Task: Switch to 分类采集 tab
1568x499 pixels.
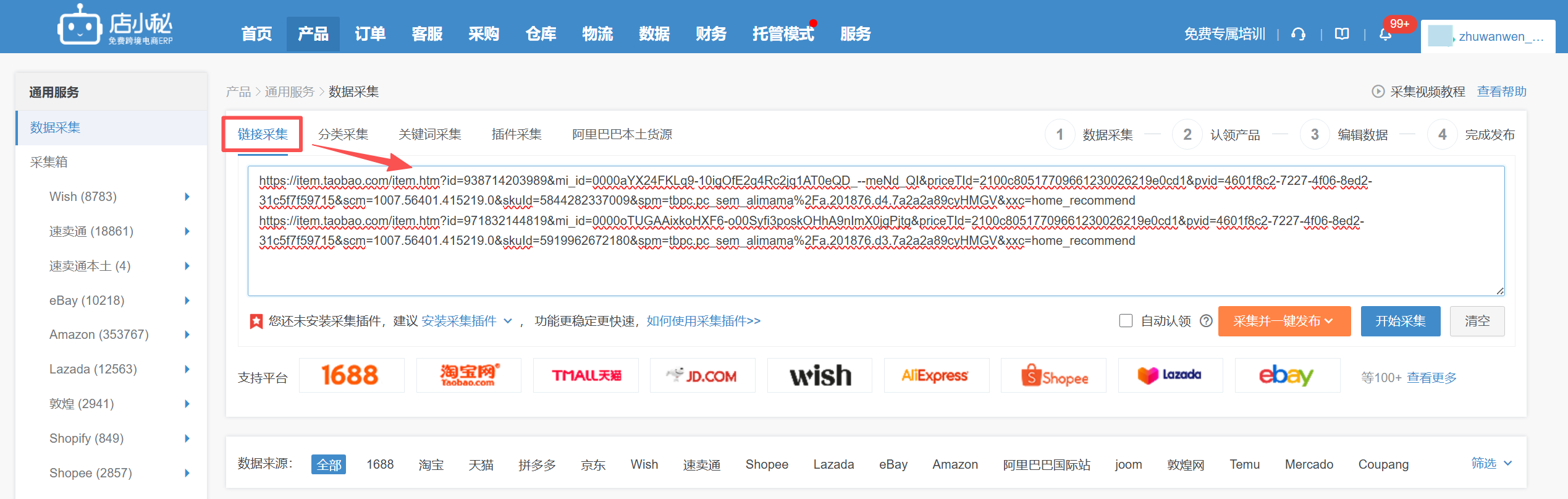Action: (343, 134)
